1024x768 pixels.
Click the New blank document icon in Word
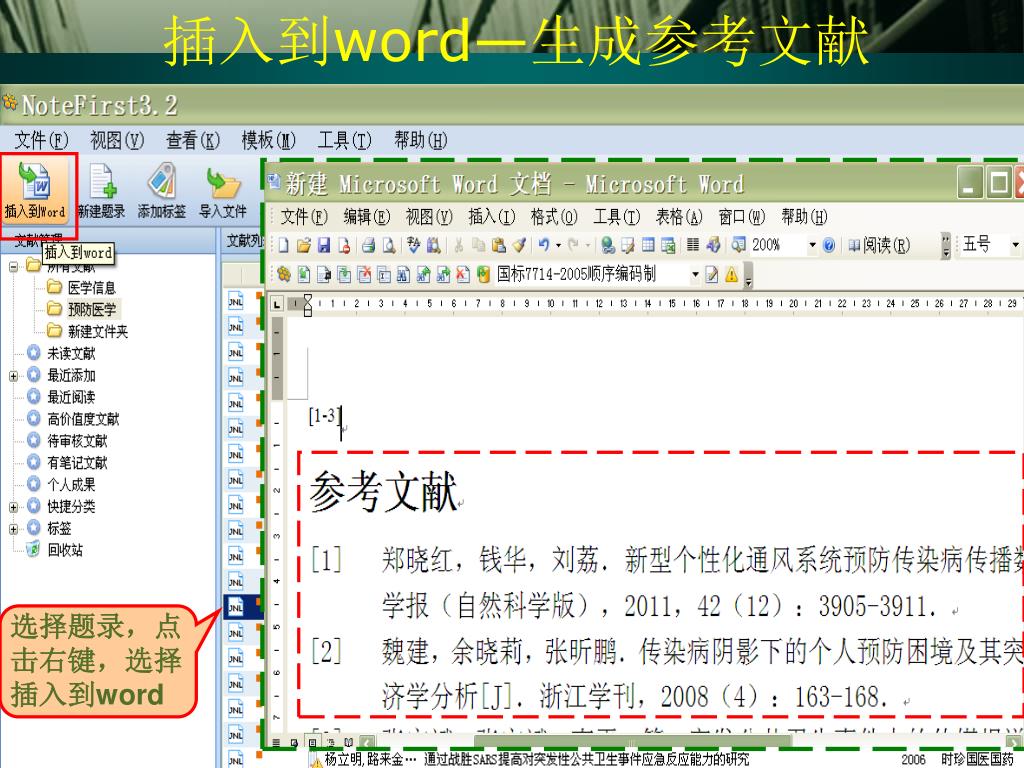(x=283, y=245)
